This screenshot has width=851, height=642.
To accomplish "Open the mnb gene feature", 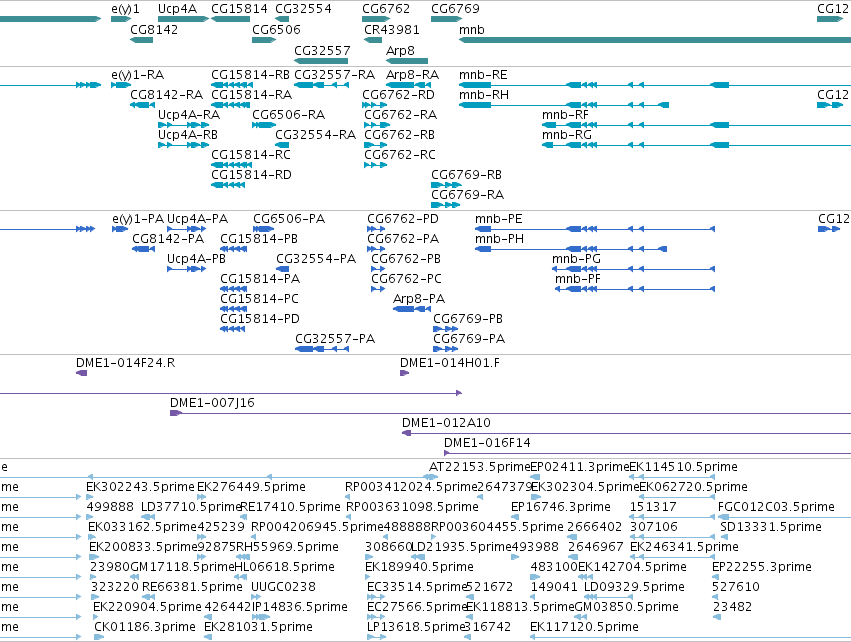I will coord(655,40).
